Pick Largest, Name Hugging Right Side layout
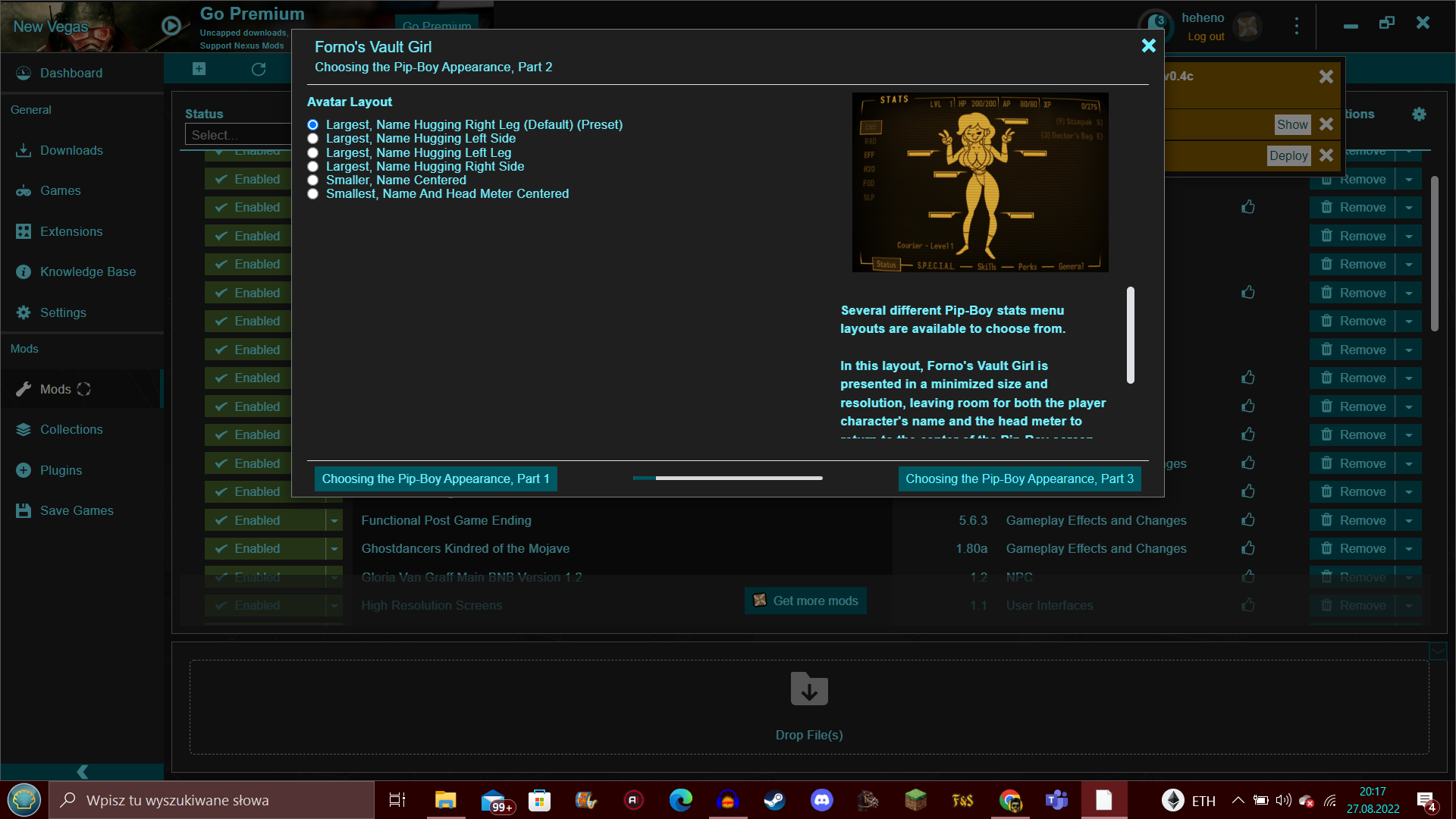Screen dimensions: 1456x819 pyautogui.click(x=312, y=167)
